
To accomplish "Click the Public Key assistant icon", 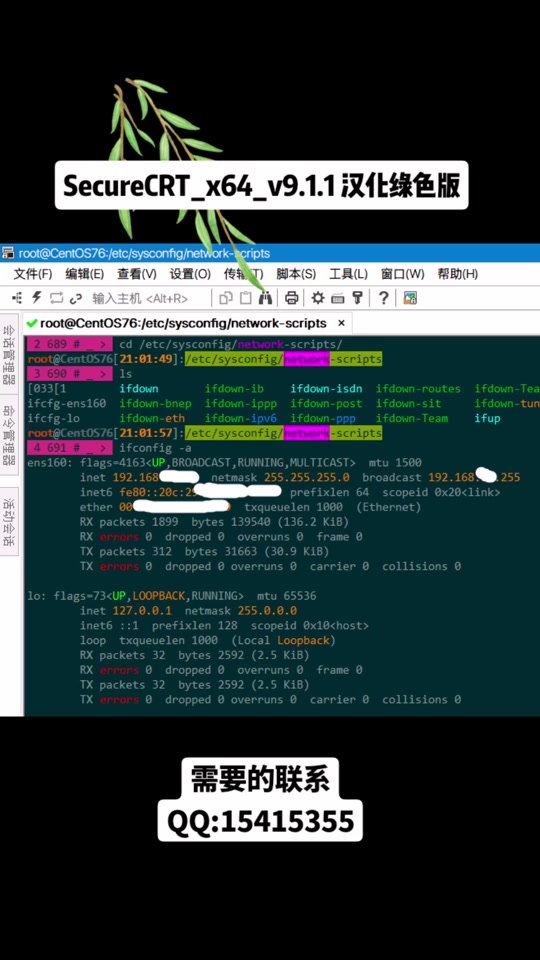I will [357, 298].
